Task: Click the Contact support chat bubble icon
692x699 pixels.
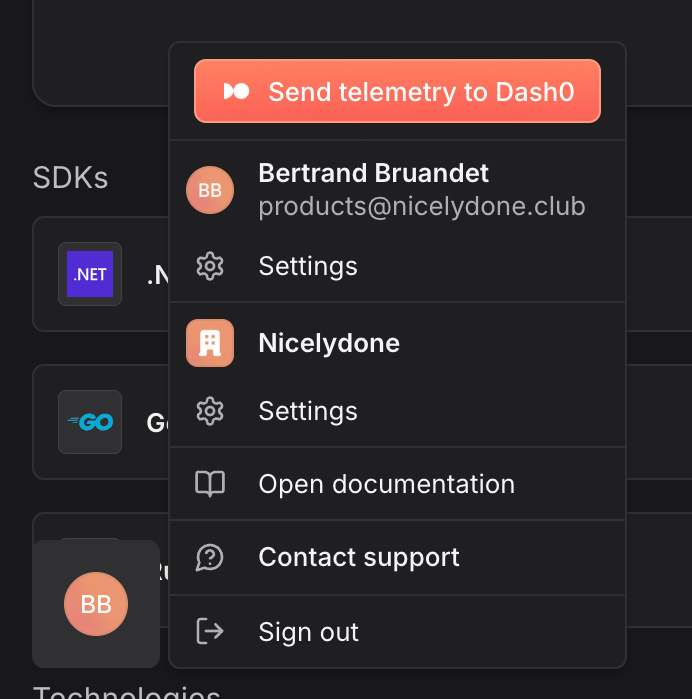Action: coord(210,557)
